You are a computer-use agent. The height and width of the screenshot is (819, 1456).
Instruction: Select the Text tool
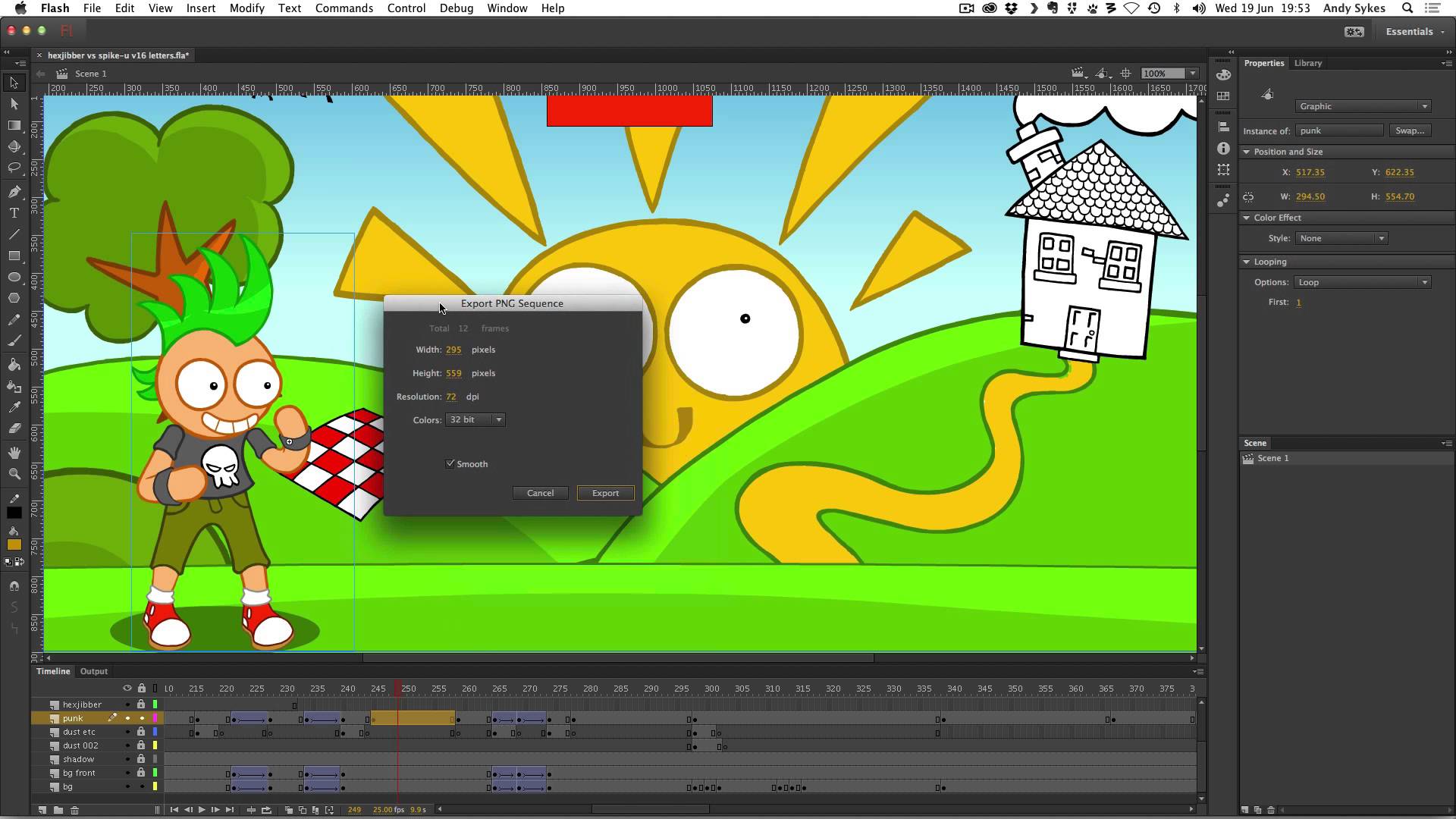(x=14, y=213)
